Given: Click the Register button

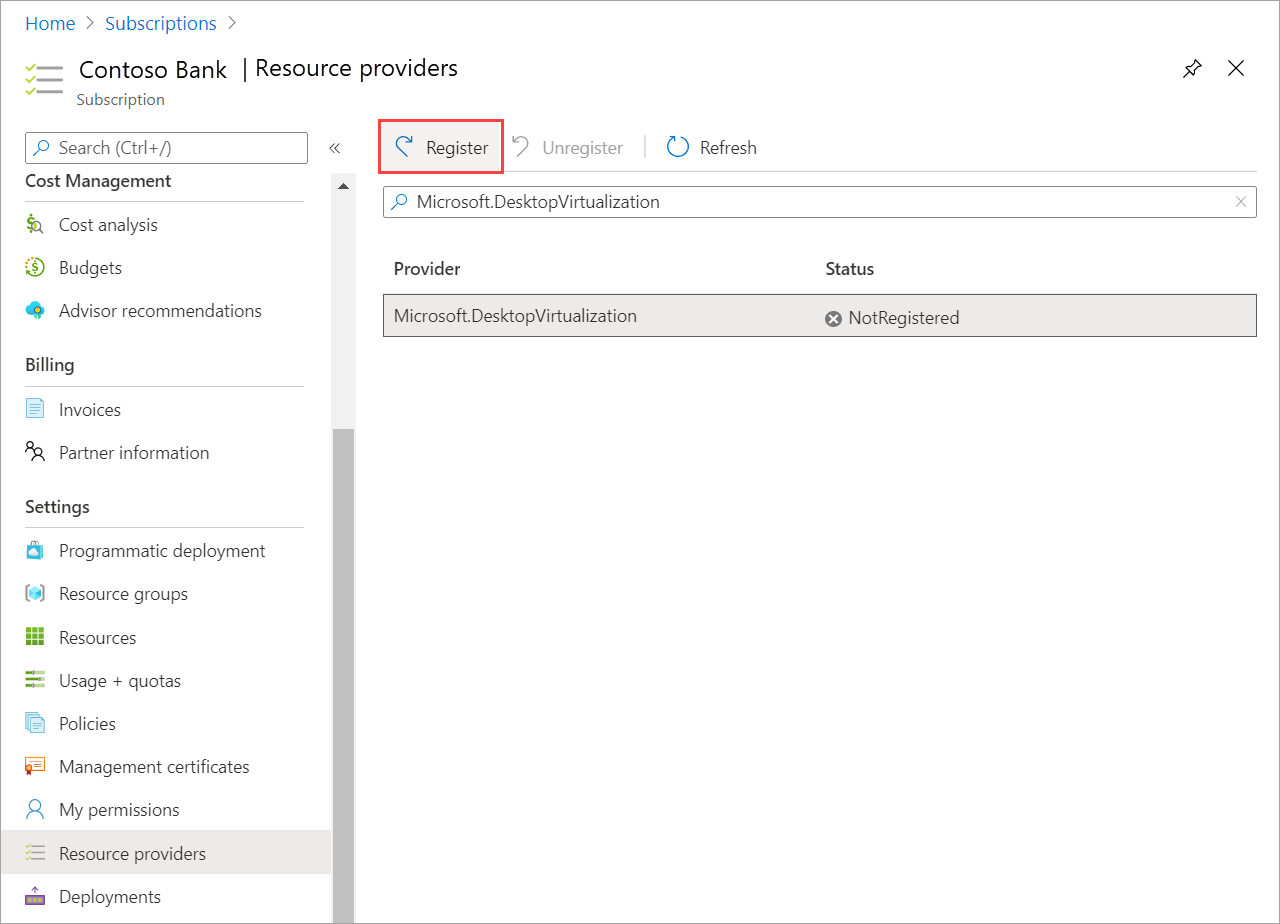Looking at the screenshot, I should coord(441,147).
